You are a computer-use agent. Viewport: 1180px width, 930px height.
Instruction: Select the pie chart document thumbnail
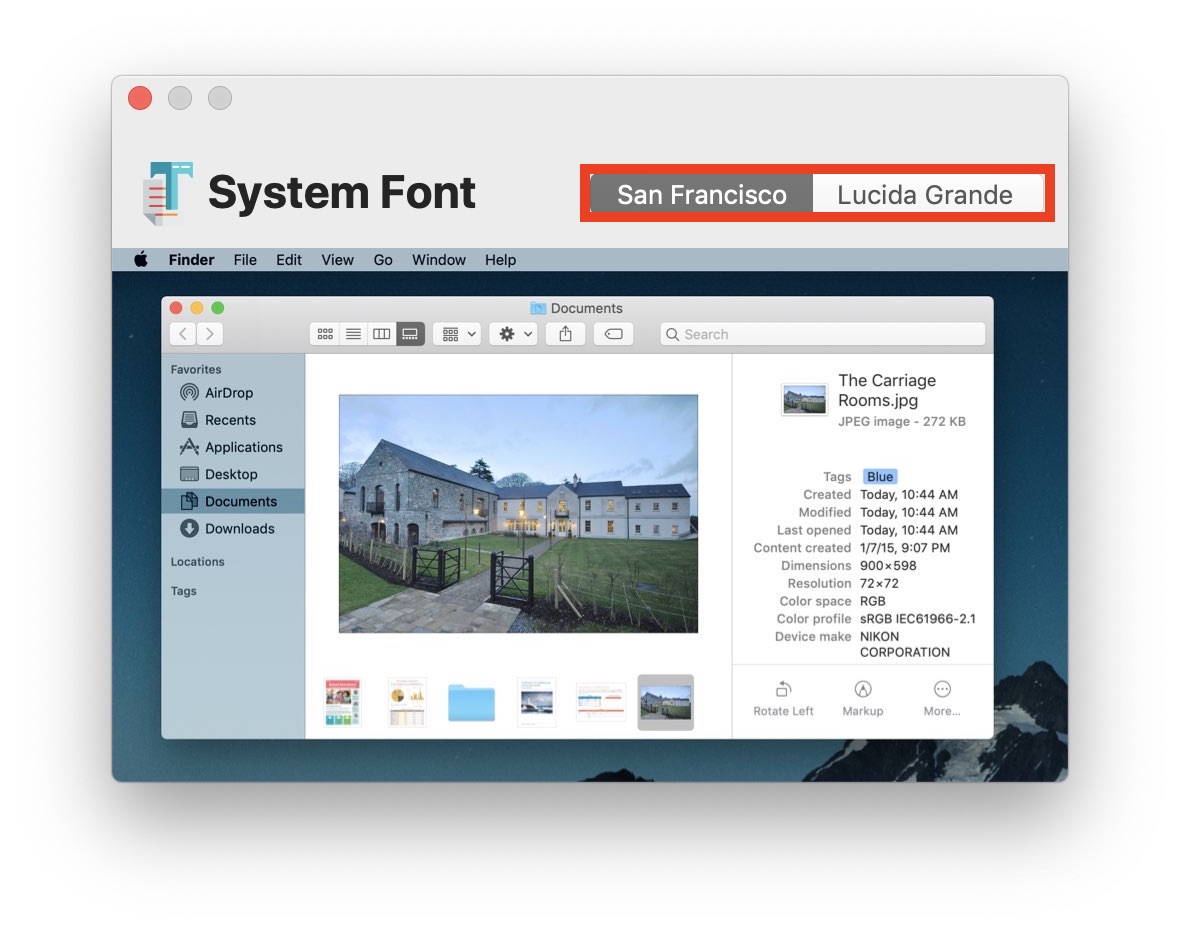407,703
